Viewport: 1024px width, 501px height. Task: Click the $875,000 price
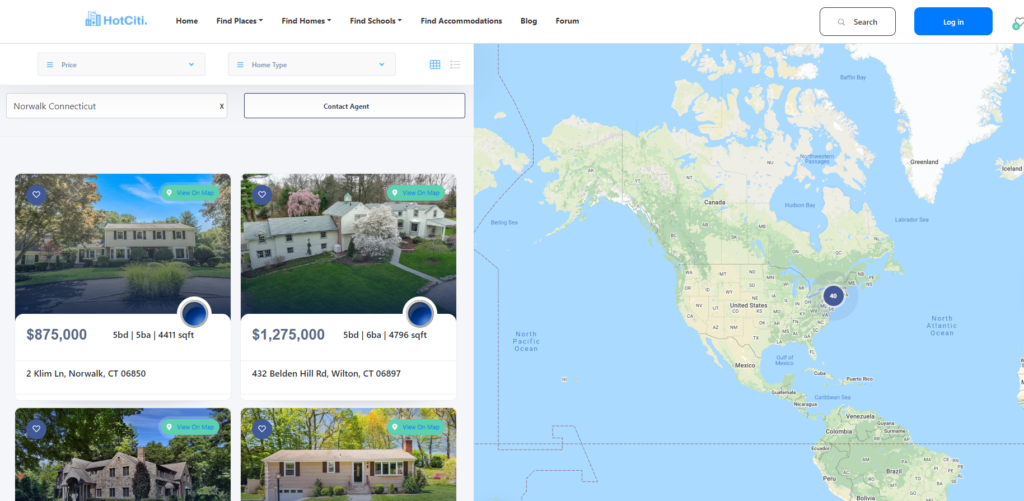57,335
